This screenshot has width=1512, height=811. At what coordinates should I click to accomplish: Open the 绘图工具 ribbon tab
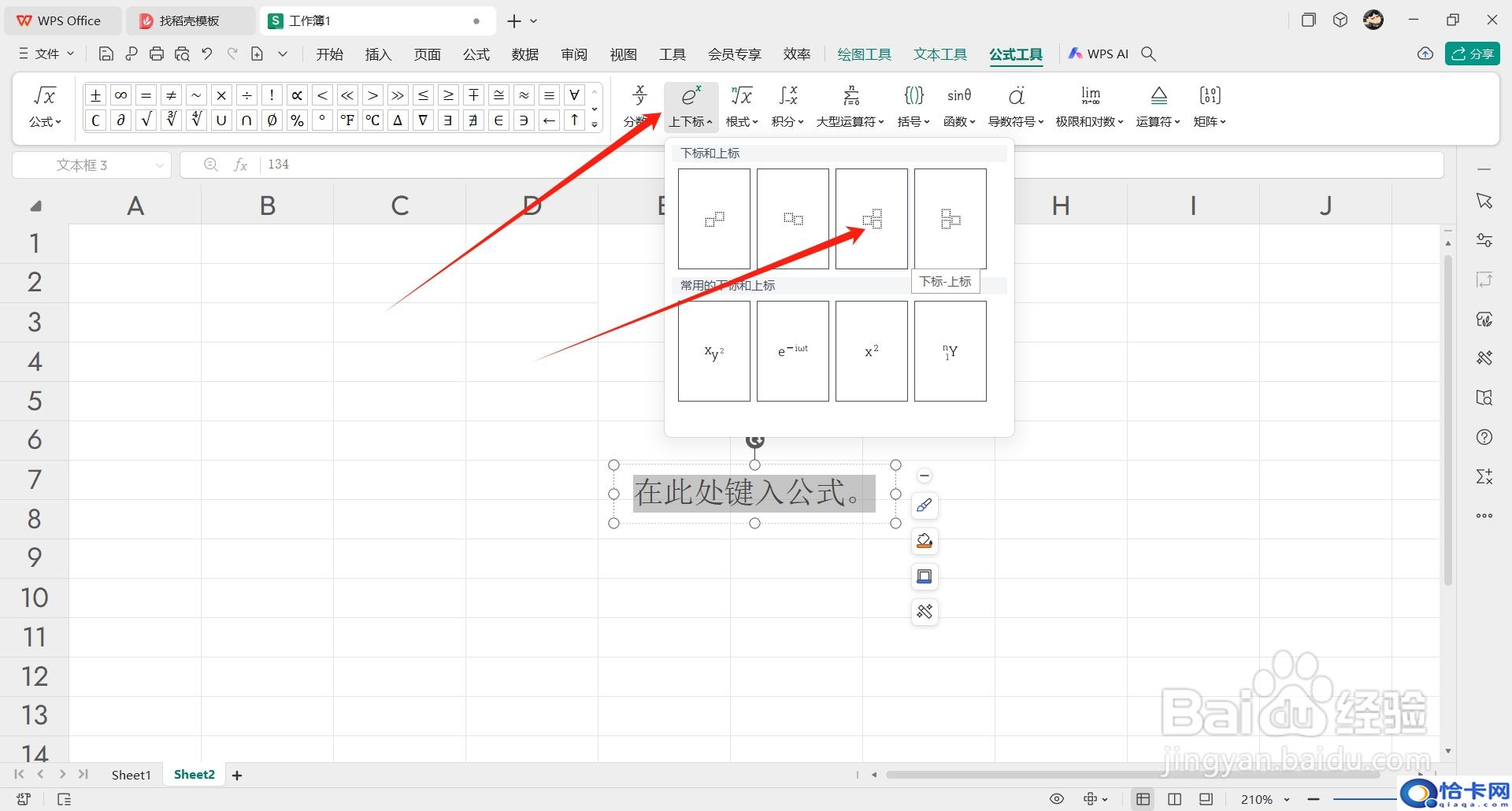(x=864, y=54)
